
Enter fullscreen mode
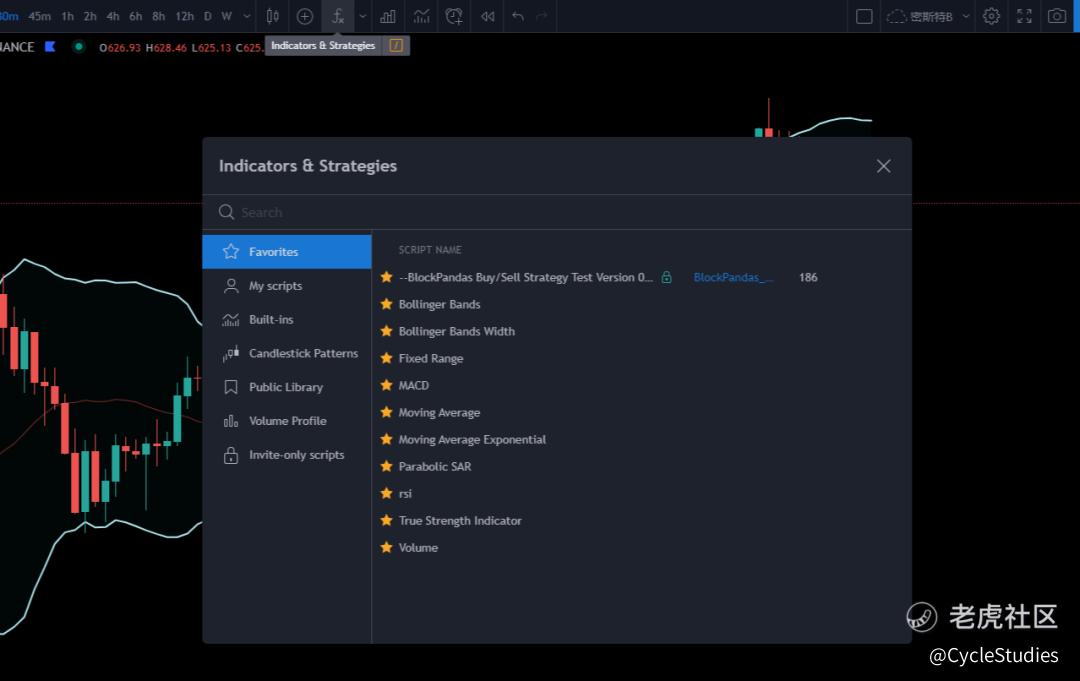tap(1024, 16)
